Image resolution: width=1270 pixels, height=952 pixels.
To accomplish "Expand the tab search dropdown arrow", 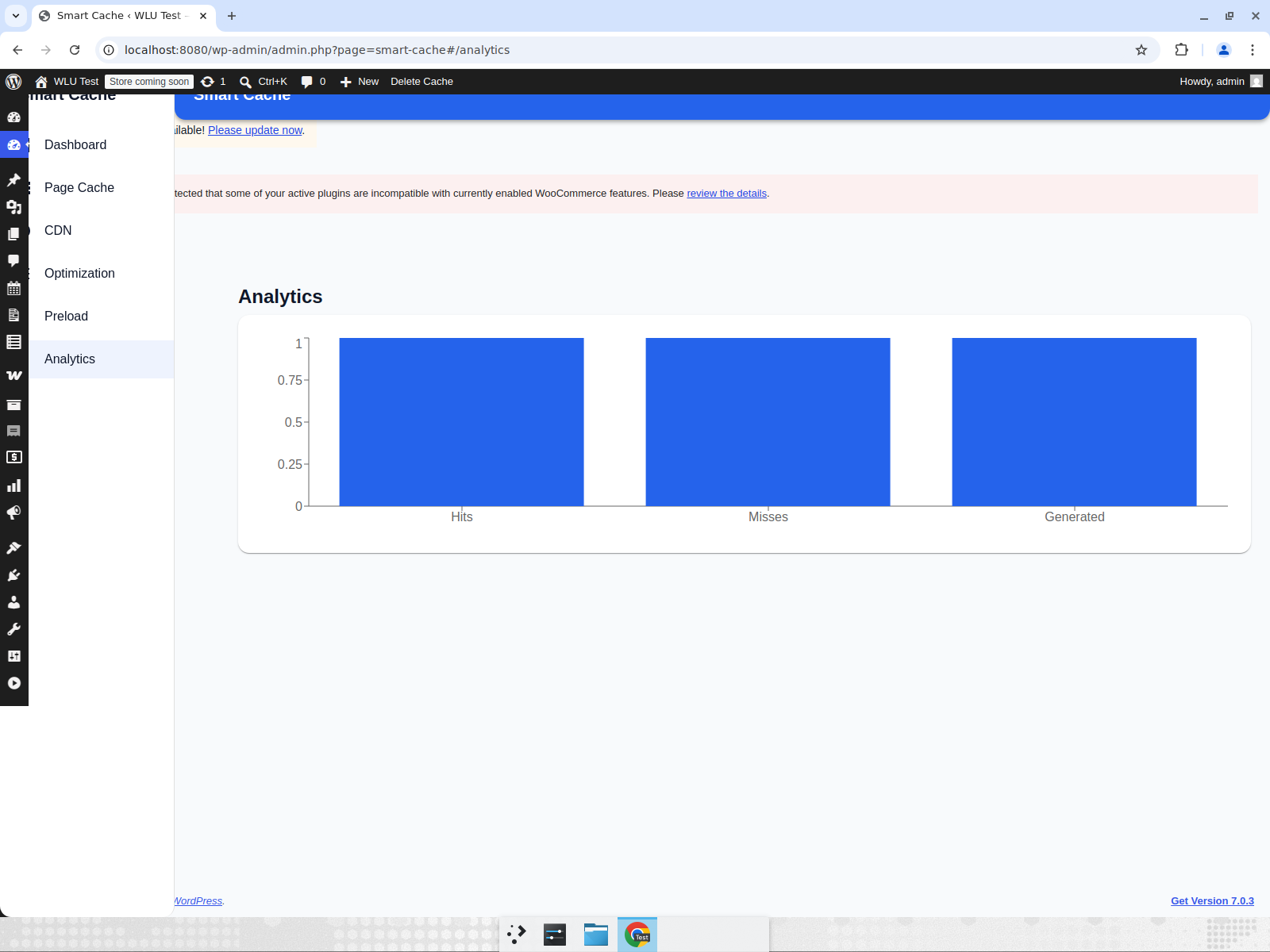I will point(15,16).
